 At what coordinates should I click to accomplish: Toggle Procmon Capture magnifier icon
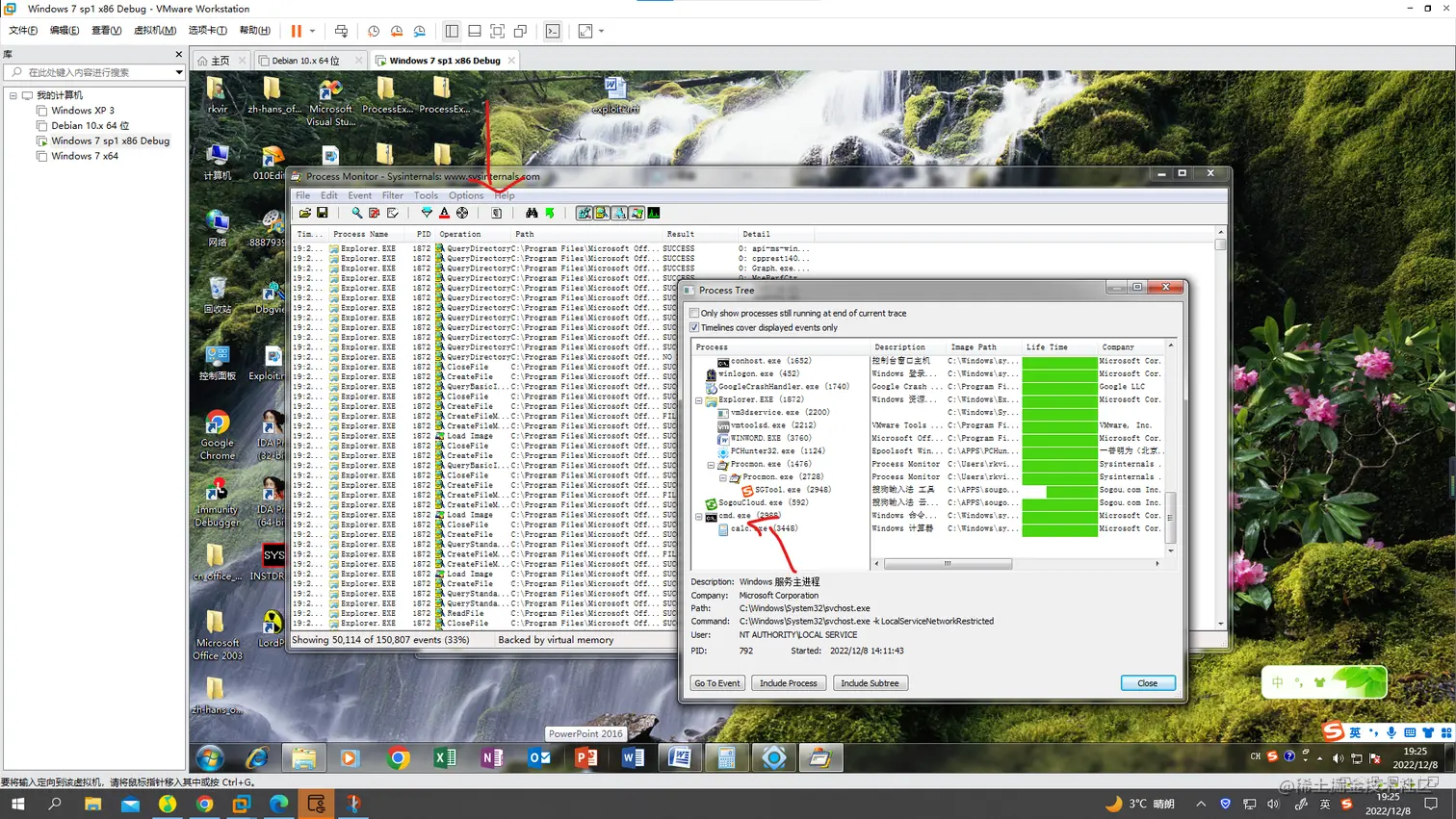tap(356, 213)
